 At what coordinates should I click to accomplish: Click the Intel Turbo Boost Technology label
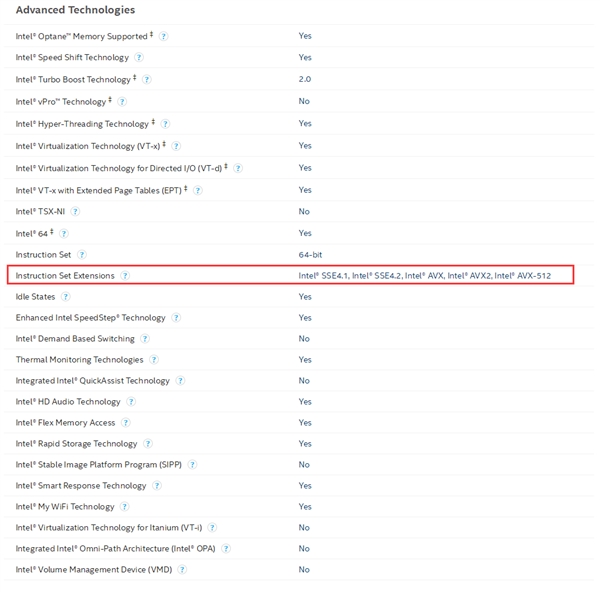[x=73, y=80]
